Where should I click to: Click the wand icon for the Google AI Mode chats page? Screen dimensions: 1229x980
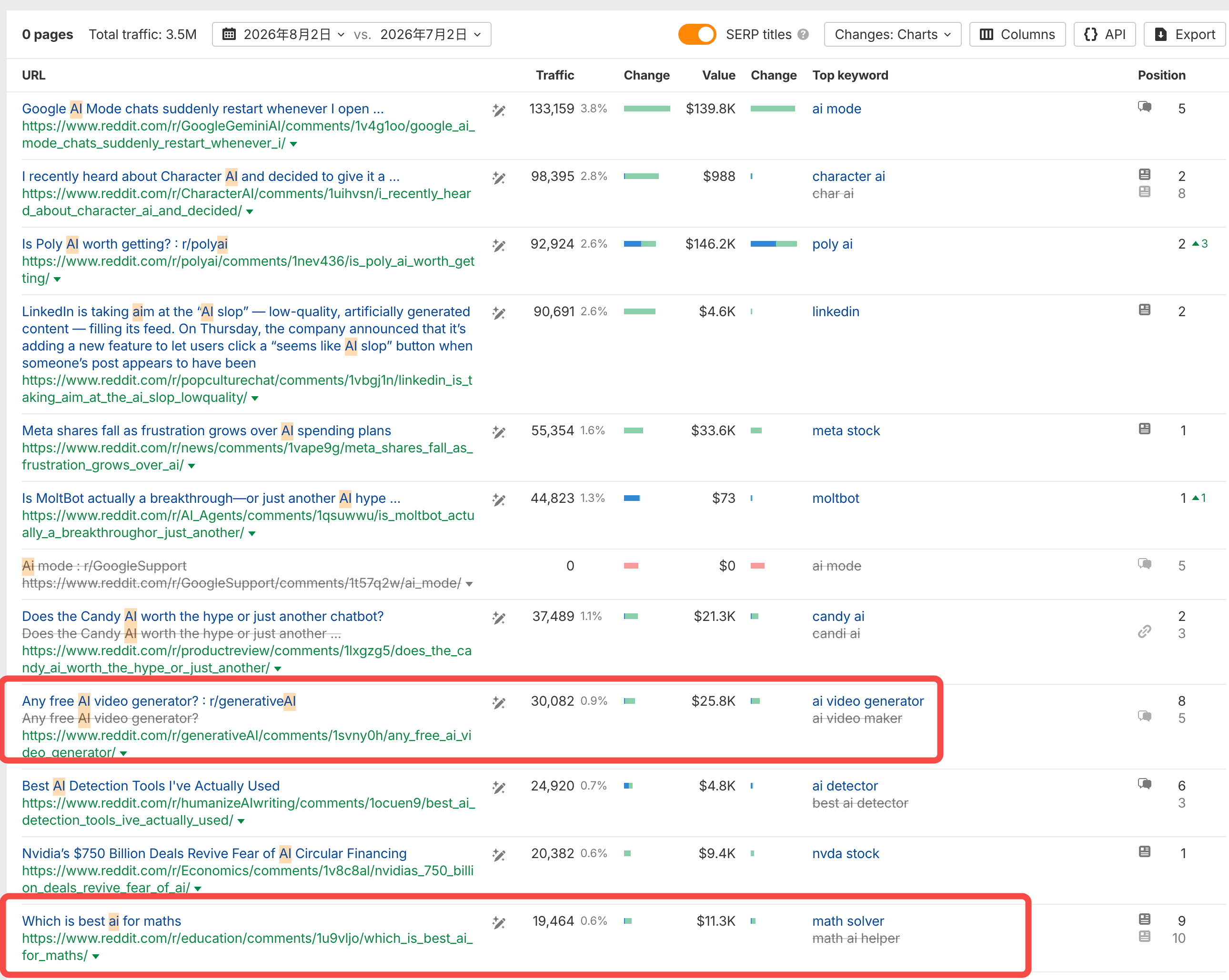tap(499, 110)
